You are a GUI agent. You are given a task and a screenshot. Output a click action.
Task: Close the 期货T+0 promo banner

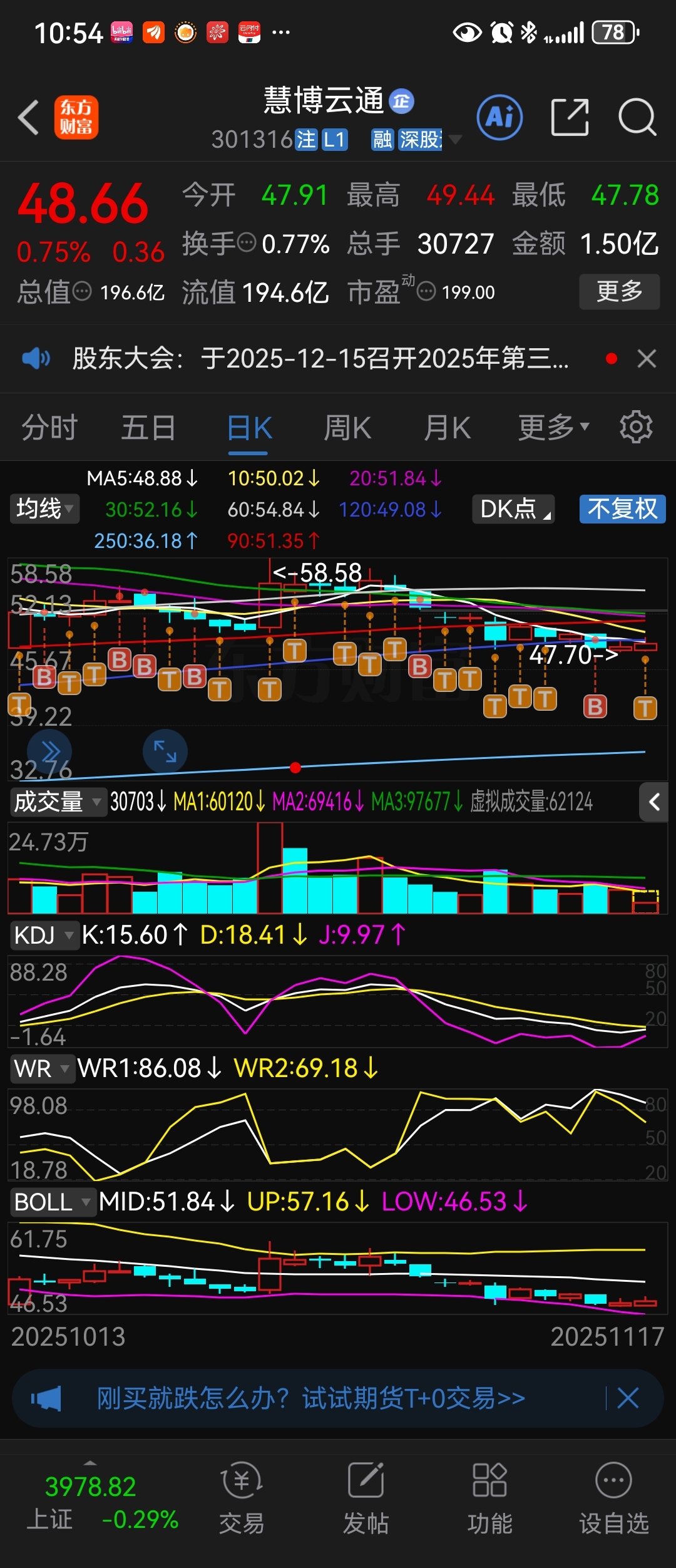coord(628,1398)
